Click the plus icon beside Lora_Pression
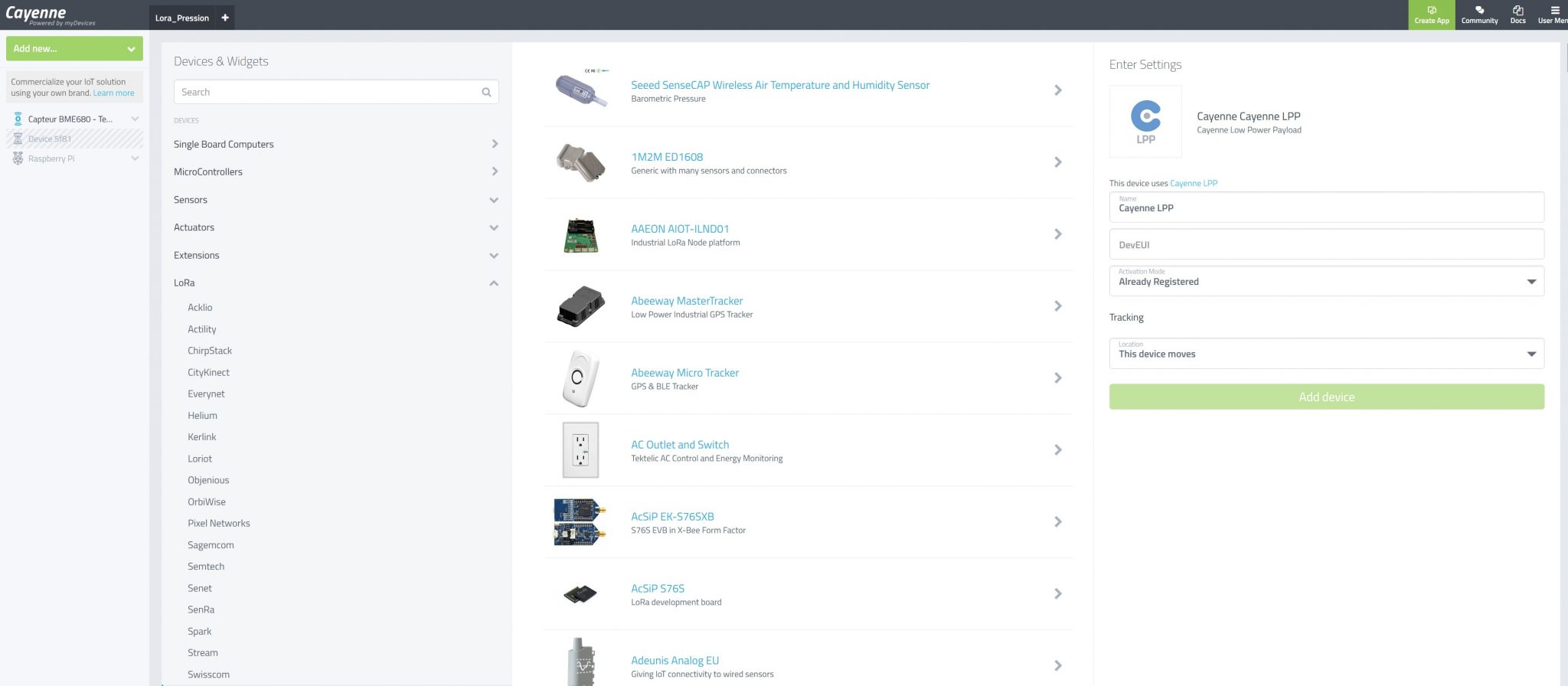Viewport: 1568px width, 686px height. [x=225, y=18]
